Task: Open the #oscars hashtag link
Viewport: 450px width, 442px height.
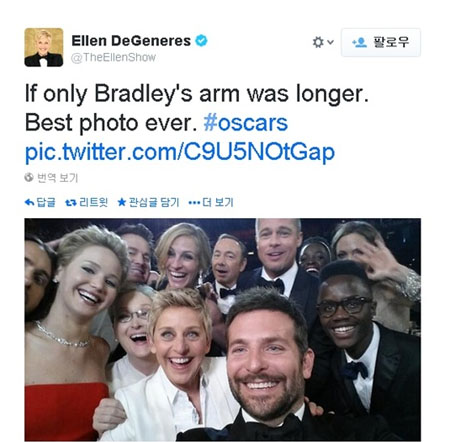Action: (x=246, y=123)
